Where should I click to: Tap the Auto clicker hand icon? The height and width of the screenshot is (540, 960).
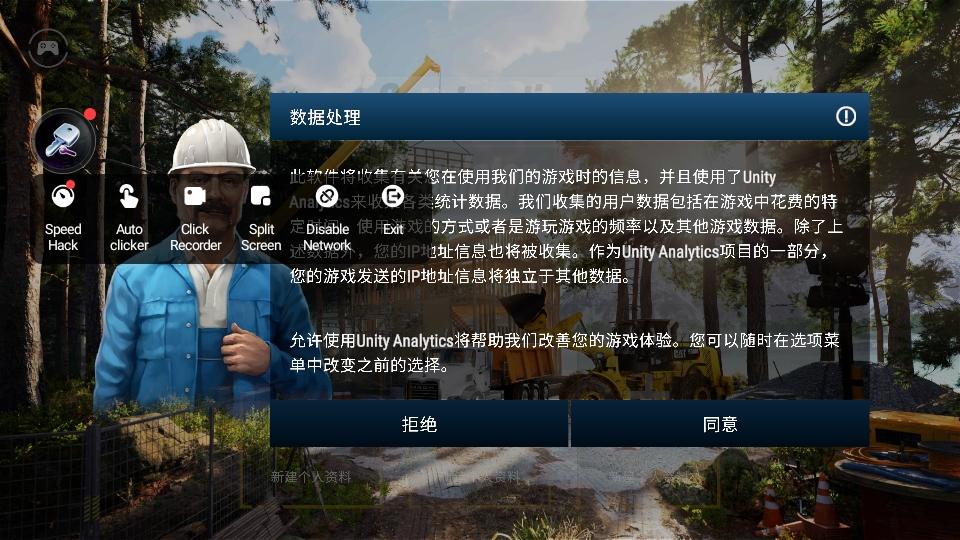click(x=129, y=195)
